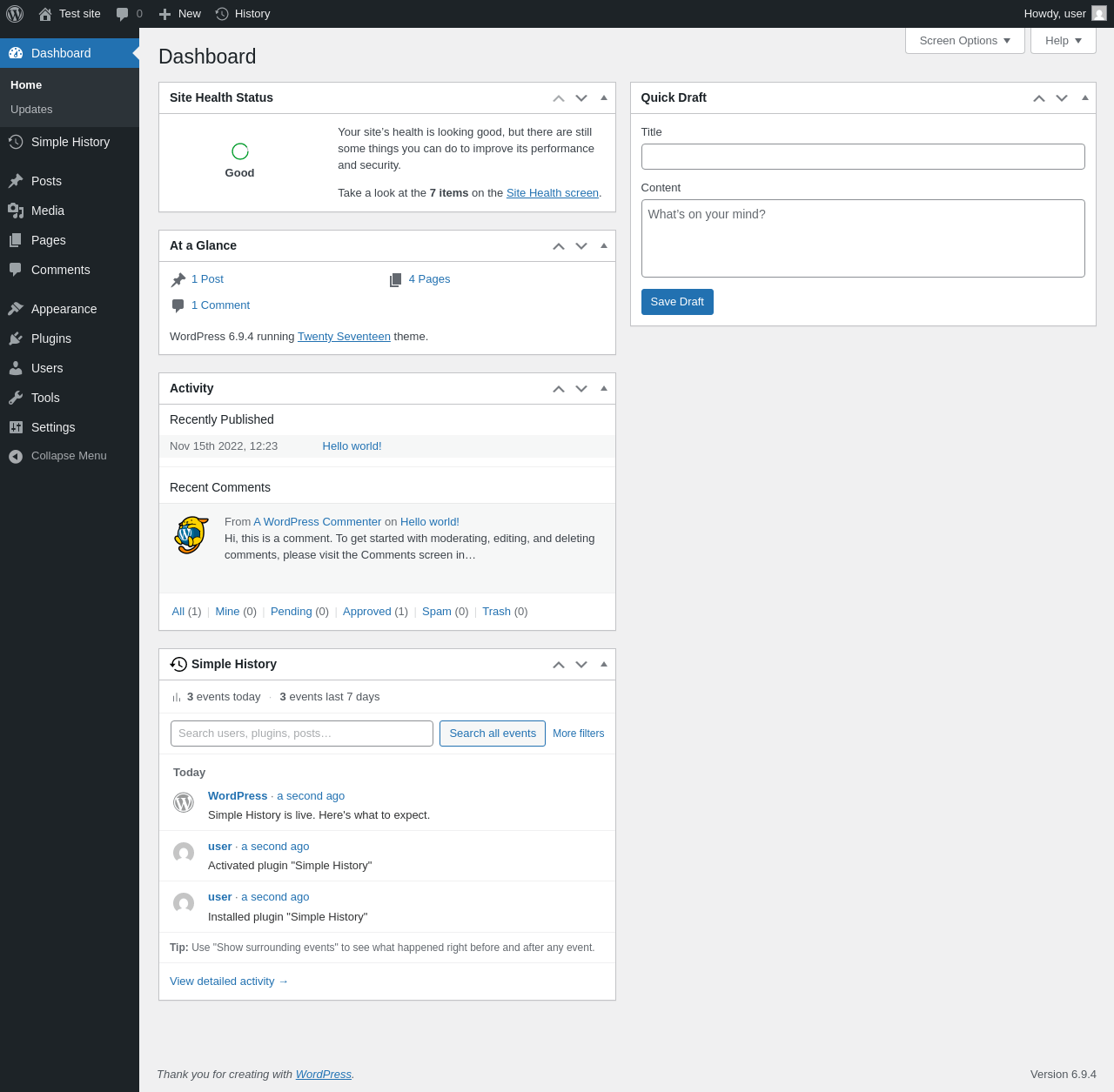Open the Settings menu
The image size is (1114, 1092).
click(70, 427)
